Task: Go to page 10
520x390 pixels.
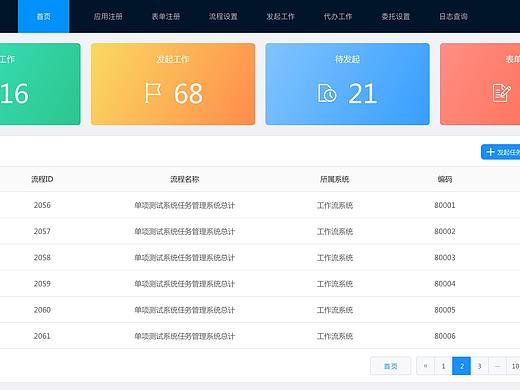Action: (513, 366)
